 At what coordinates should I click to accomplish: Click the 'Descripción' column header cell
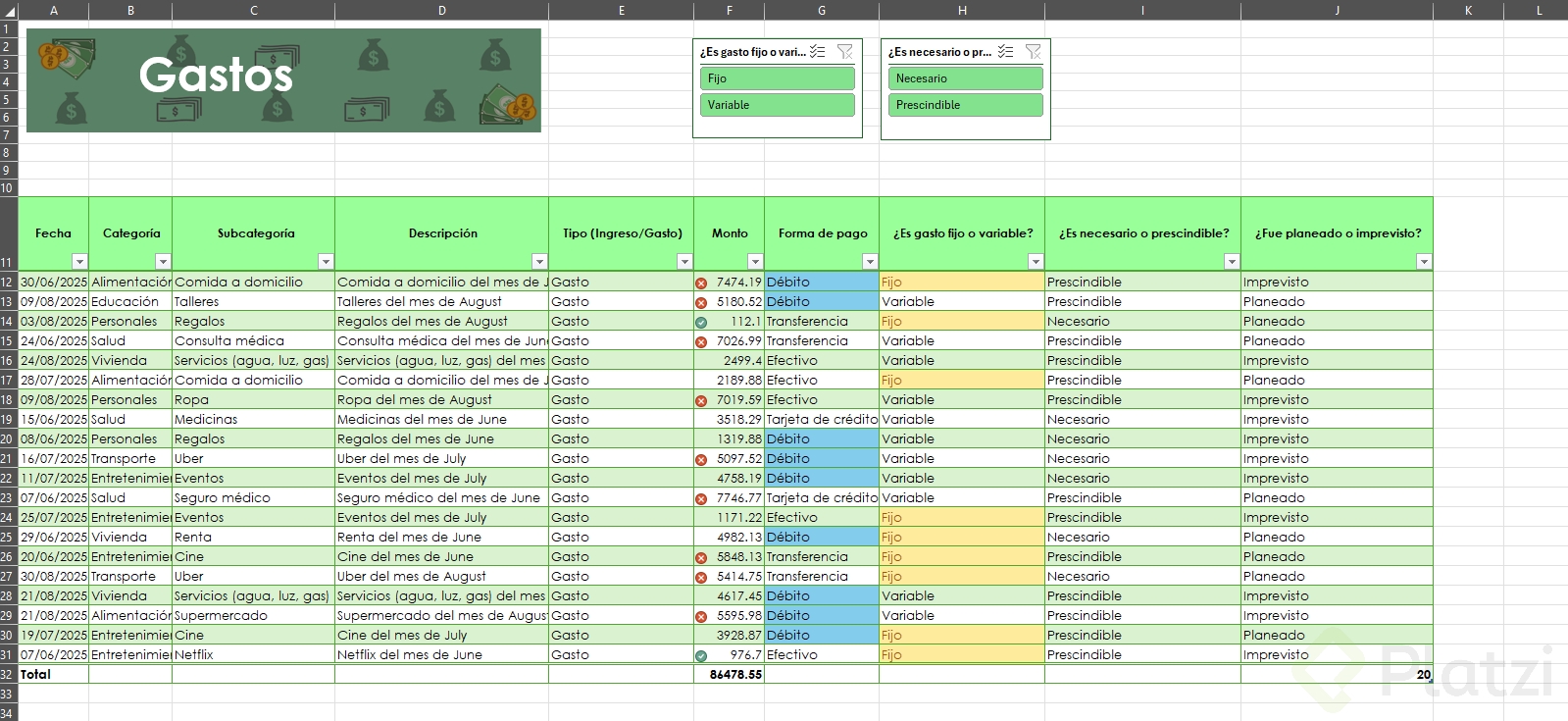click(441, 233)
